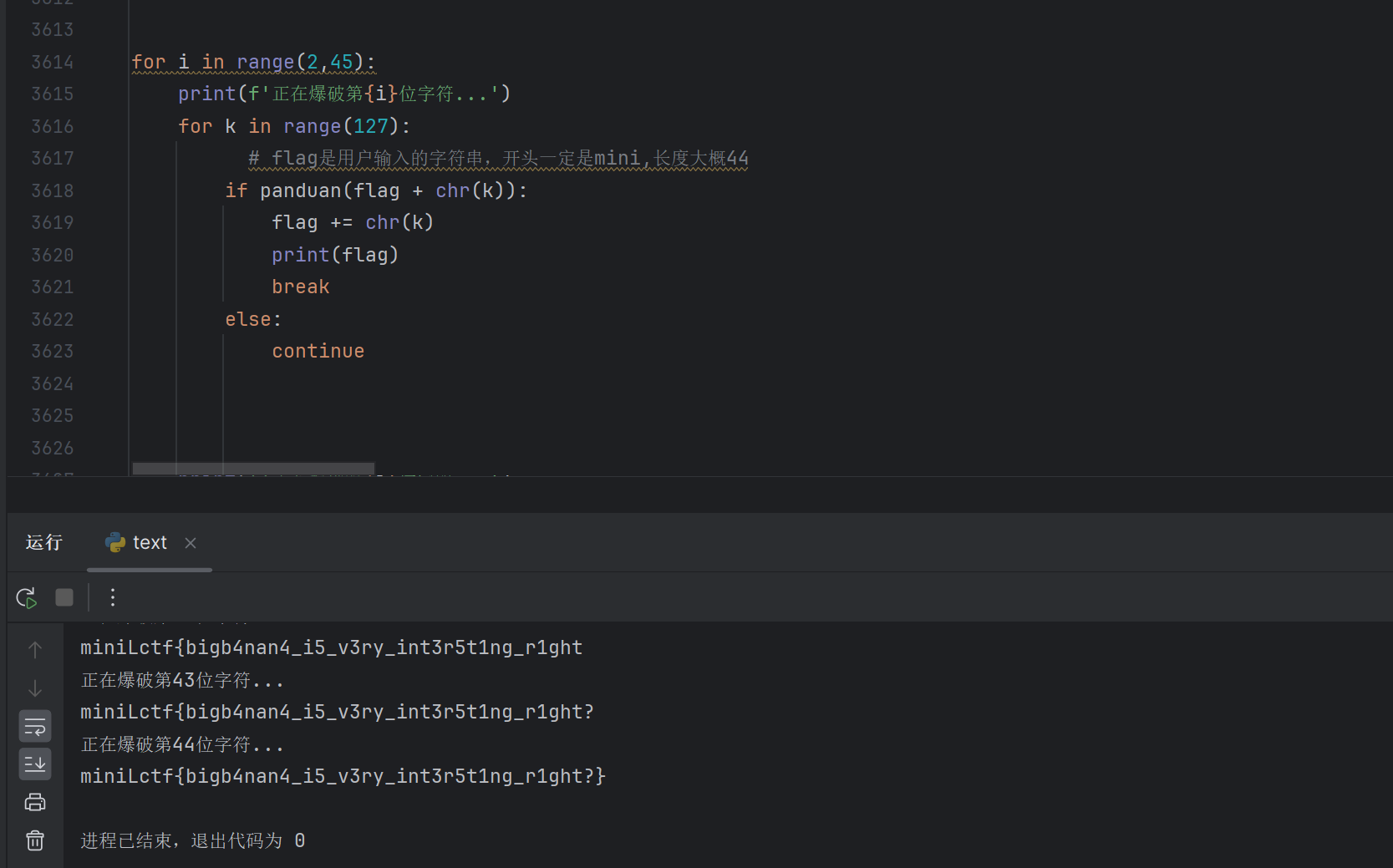Print the console output
This screenshot has width=1393, height=868.
point(35,803)
